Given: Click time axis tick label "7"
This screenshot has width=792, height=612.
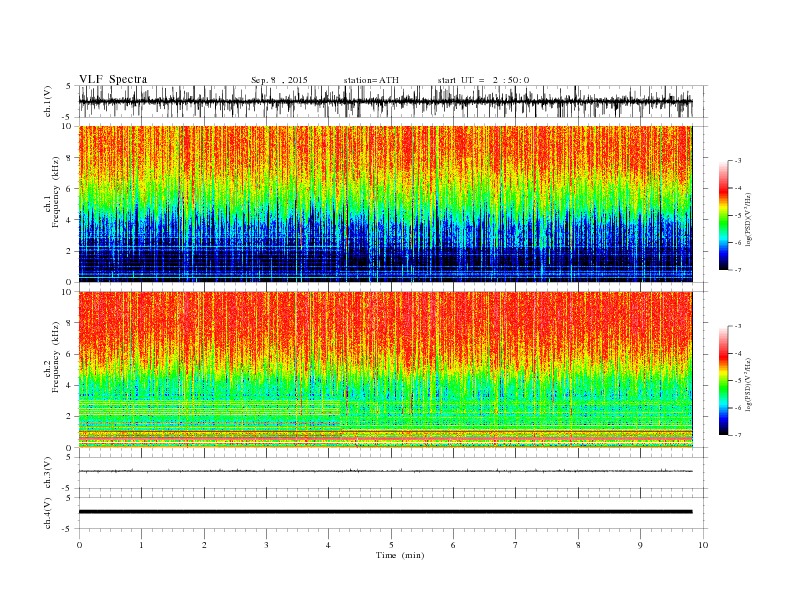Looking at the screenshot, I should 516,545.
